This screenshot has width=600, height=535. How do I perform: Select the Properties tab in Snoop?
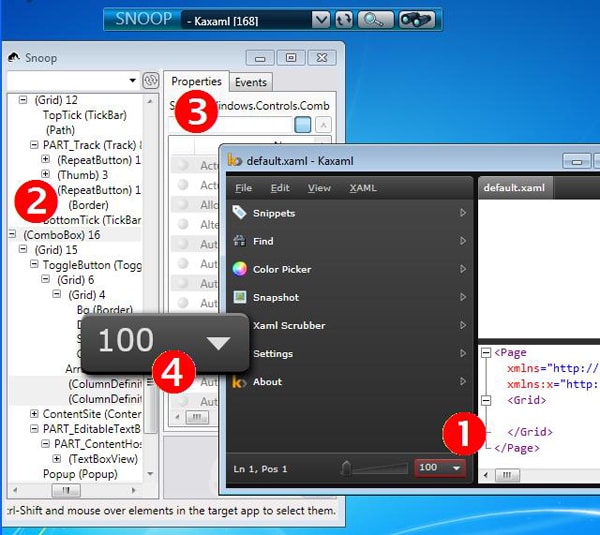[196, 81]
